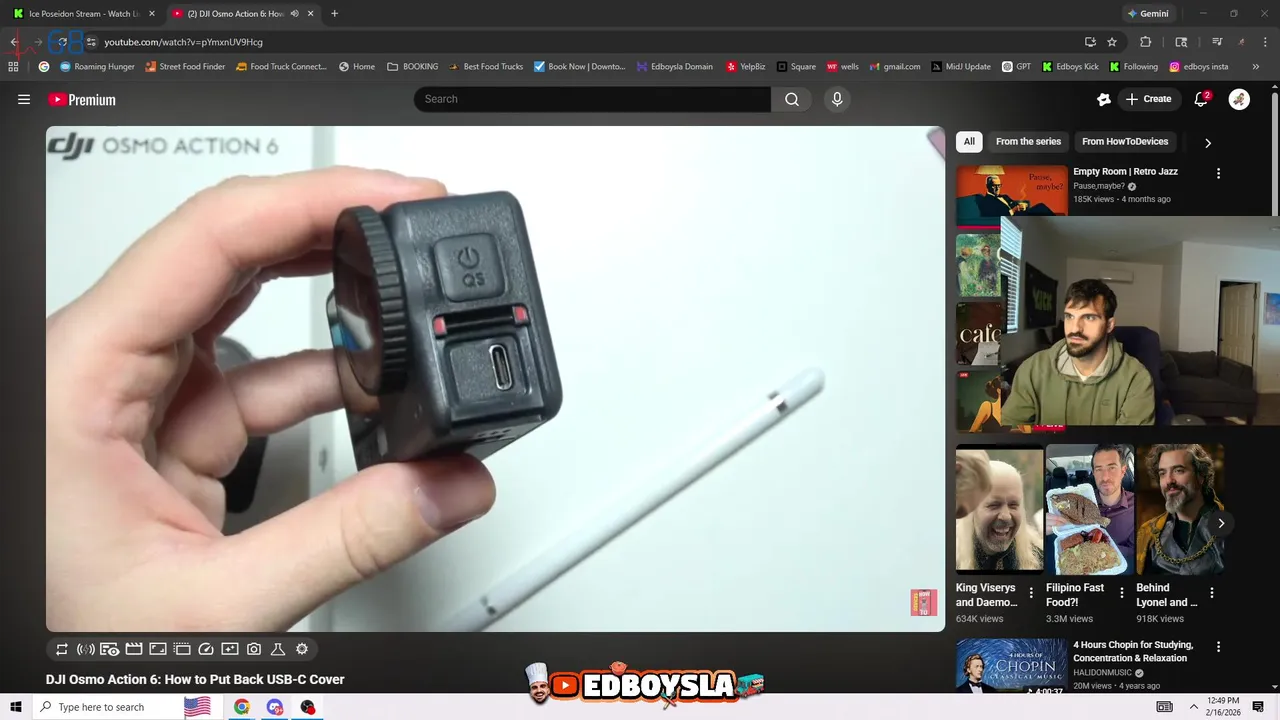The height and width of the screenshot is (720, 1280).
Task: Click install/cast icon in address bar
Action: coord(1090,42)
